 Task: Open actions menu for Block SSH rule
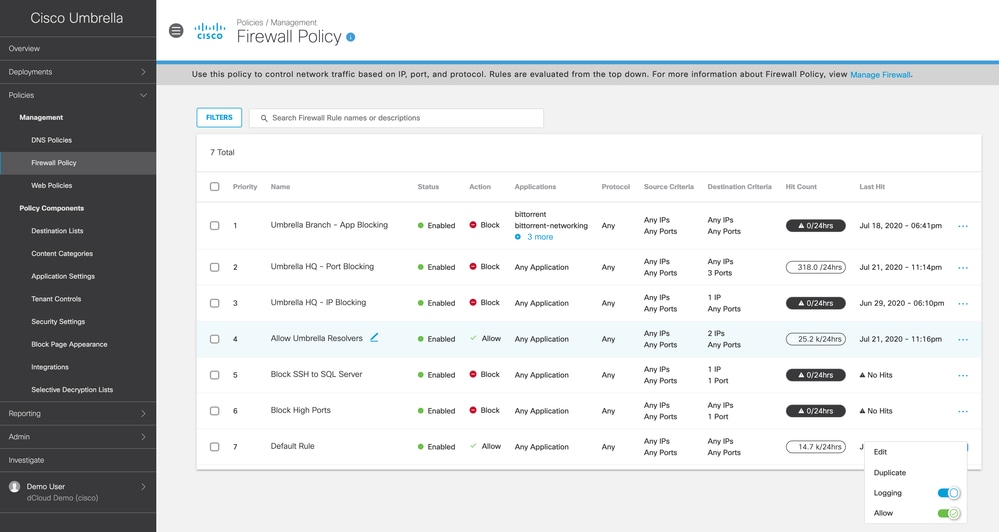click(x=963, y=375)
